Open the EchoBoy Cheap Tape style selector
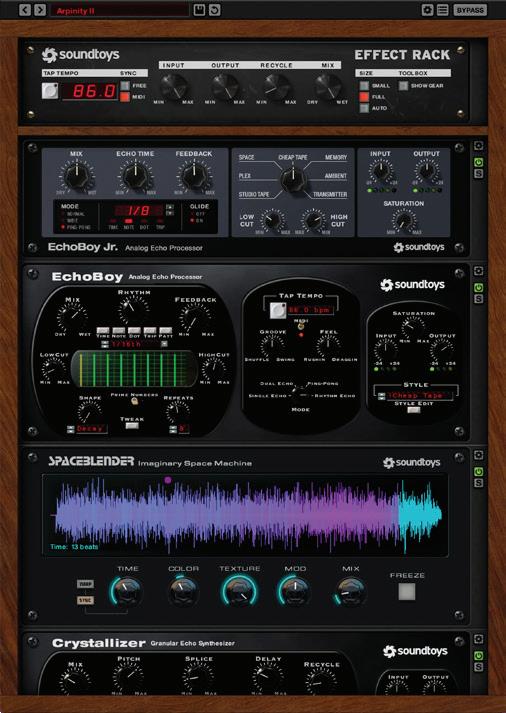This screenshot has height=713, width=506. coord(415,396)
